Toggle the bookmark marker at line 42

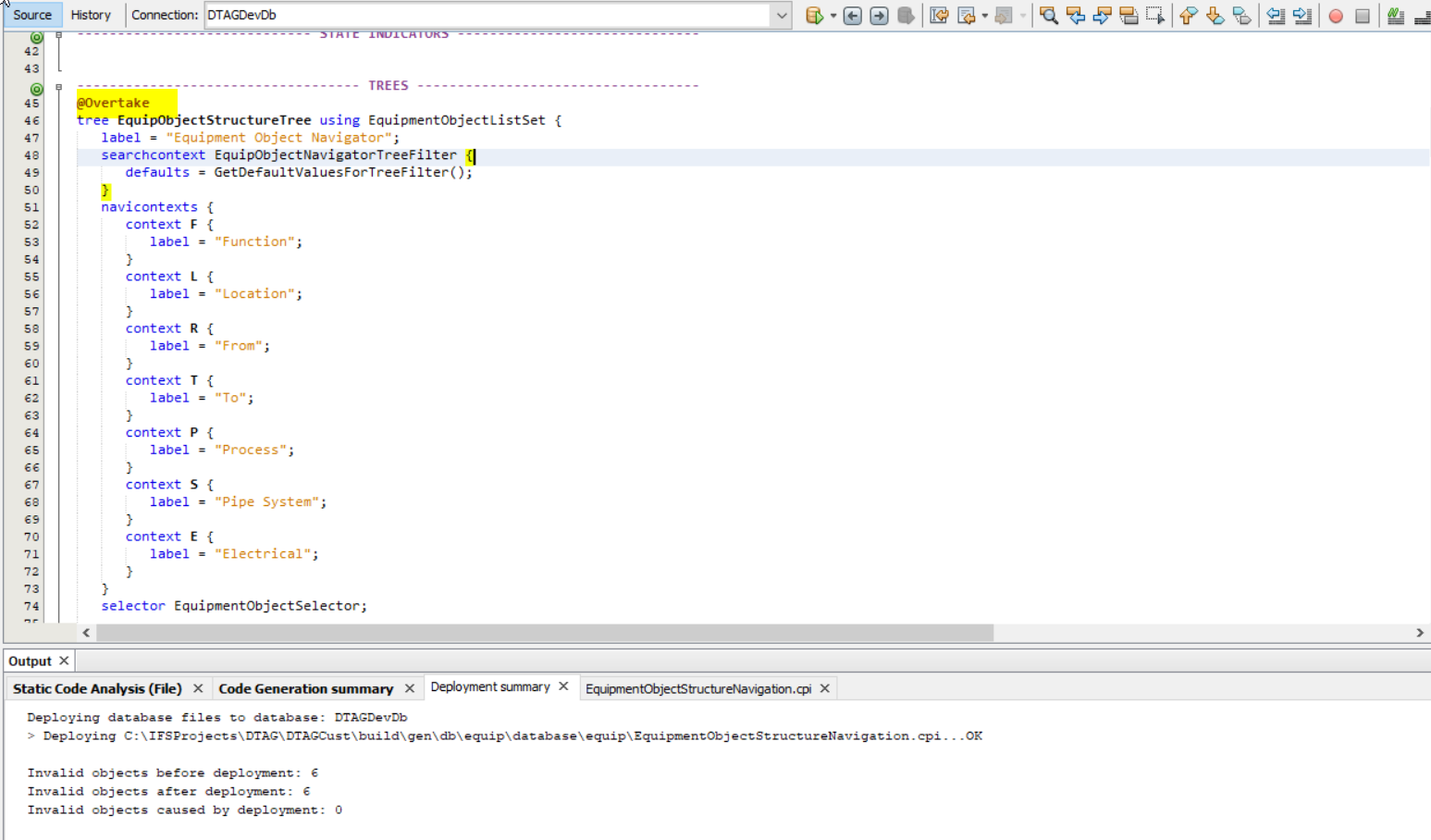tap(37, 38)
